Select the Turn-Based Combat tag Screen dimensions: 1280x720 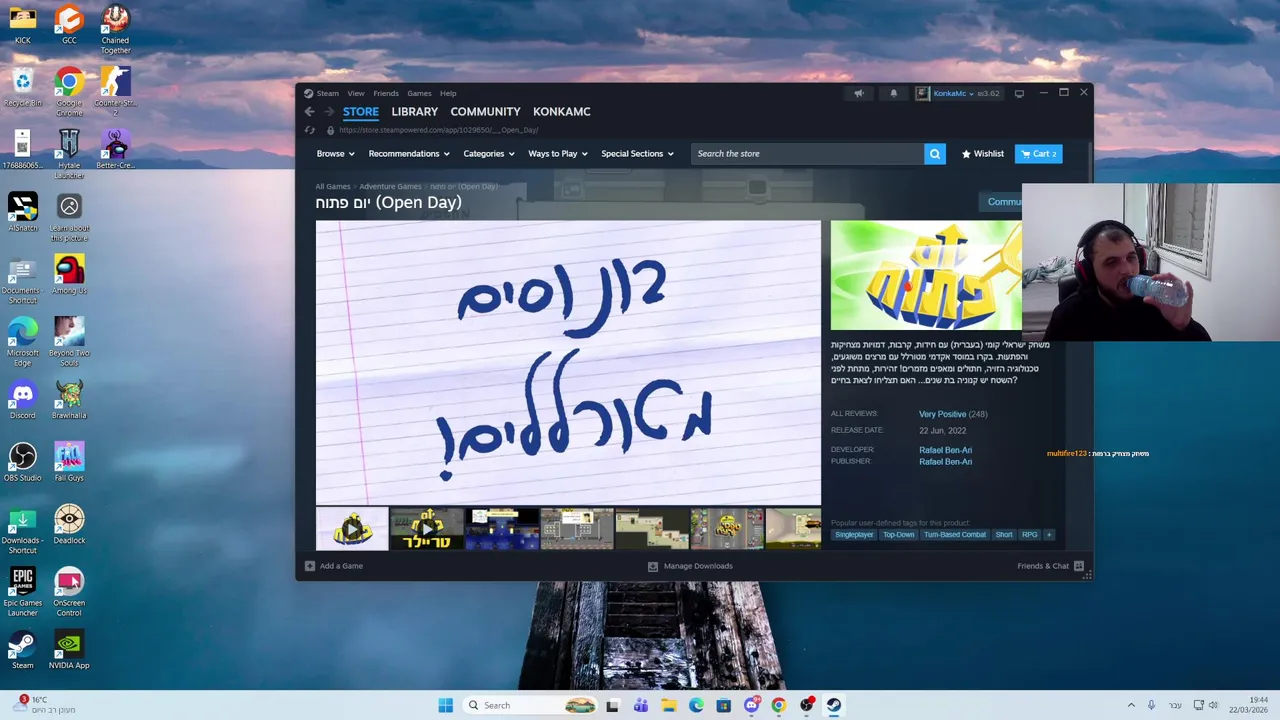[955, 535]
